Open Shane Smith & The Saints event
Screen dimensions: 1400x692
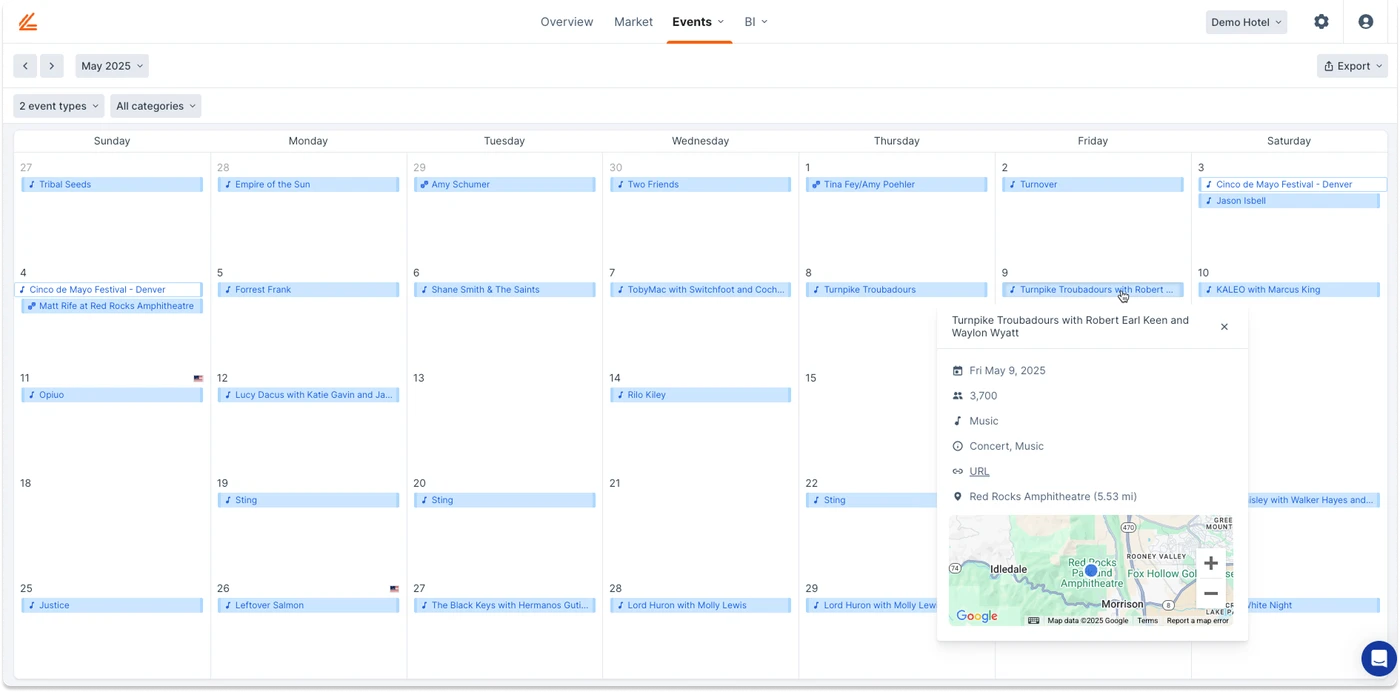504,290
